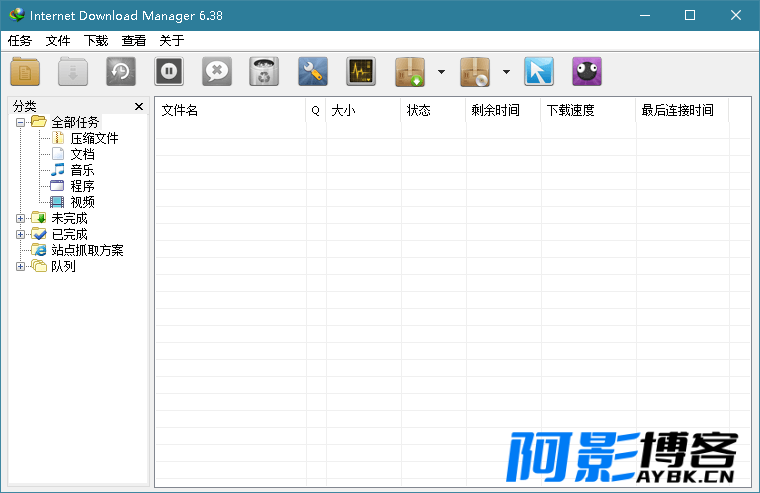Click the Stop All speech-bubble toolbar icon
This screenshot has height=493, width=760.
click(x=217, y=72)
